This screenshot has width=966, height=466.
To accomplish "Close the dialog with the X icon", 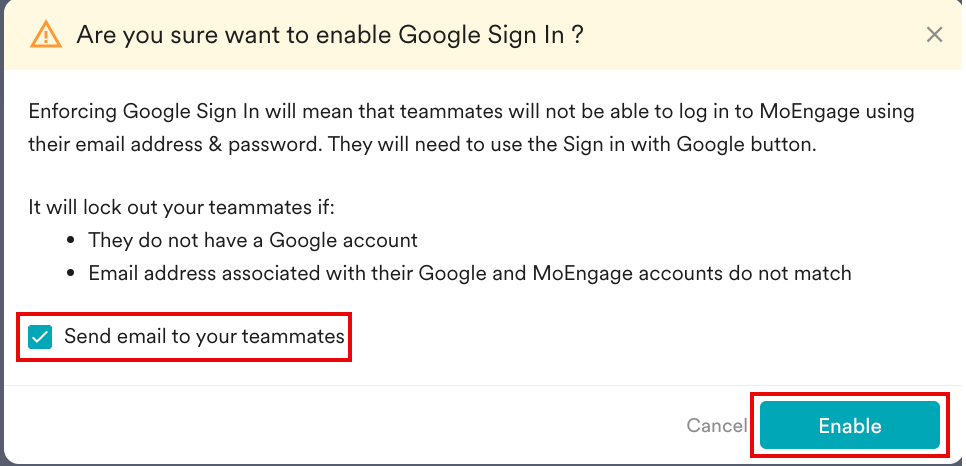I will [x=934, y=35].
